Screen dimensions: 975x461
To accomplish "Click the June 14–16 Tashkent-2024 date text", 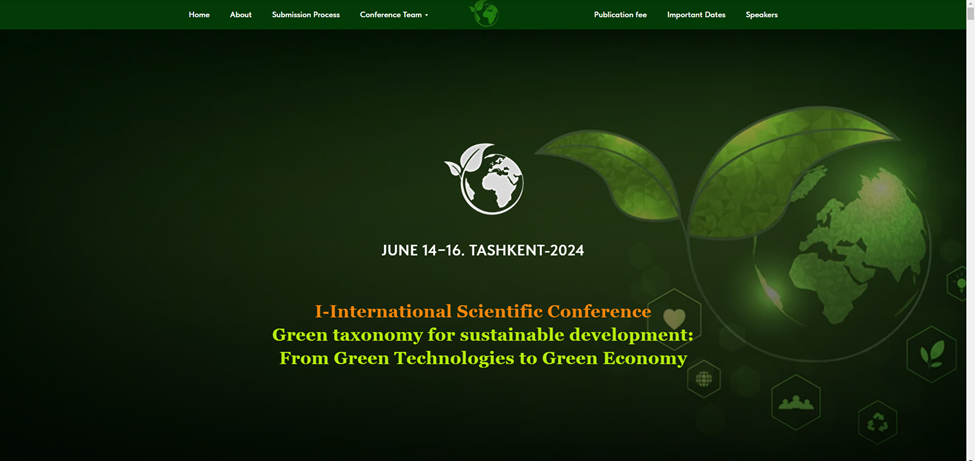I will (x=483, y=251).
